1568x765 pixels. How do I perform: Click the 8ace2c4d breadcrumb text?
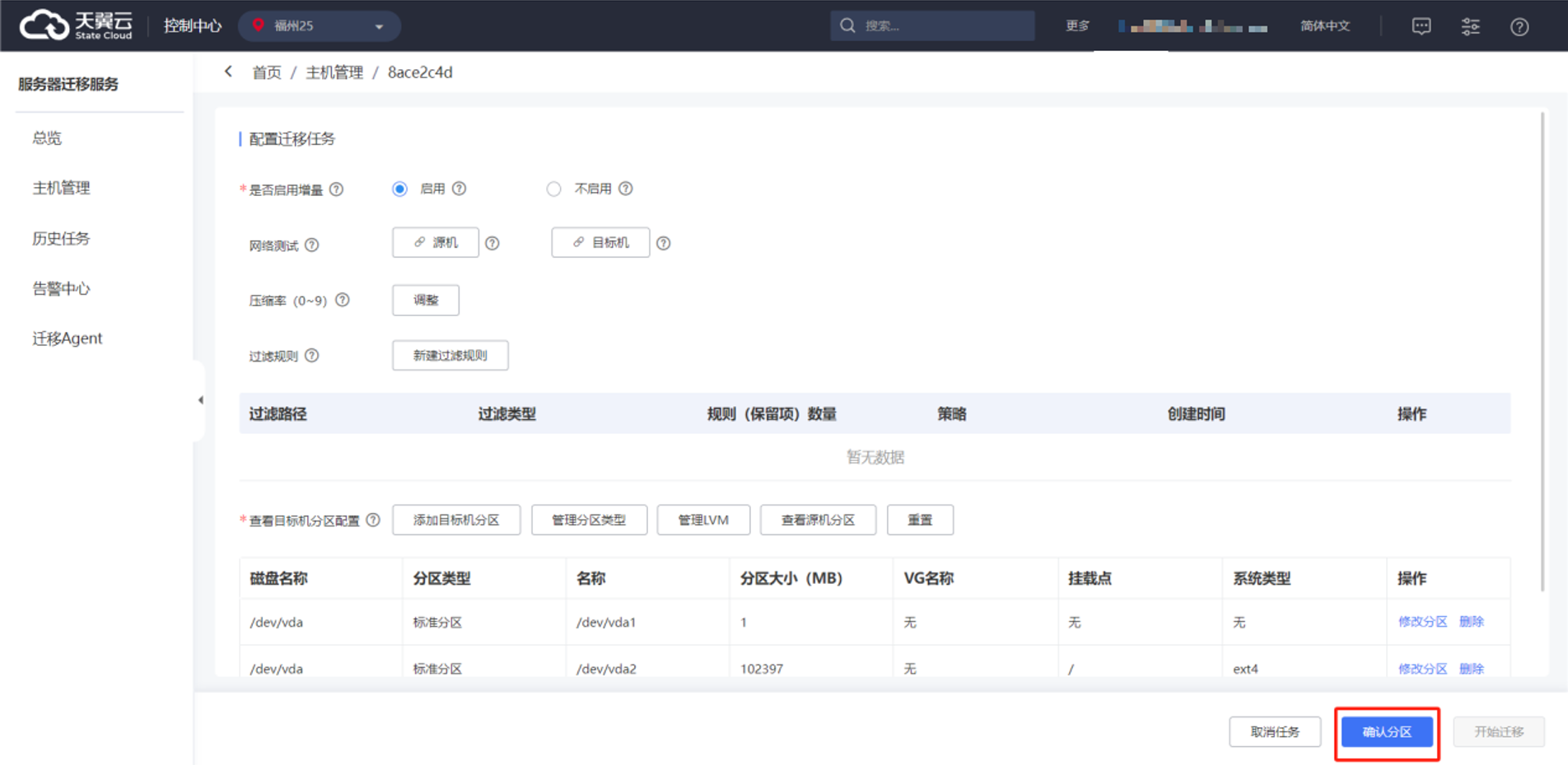[420, 72]
